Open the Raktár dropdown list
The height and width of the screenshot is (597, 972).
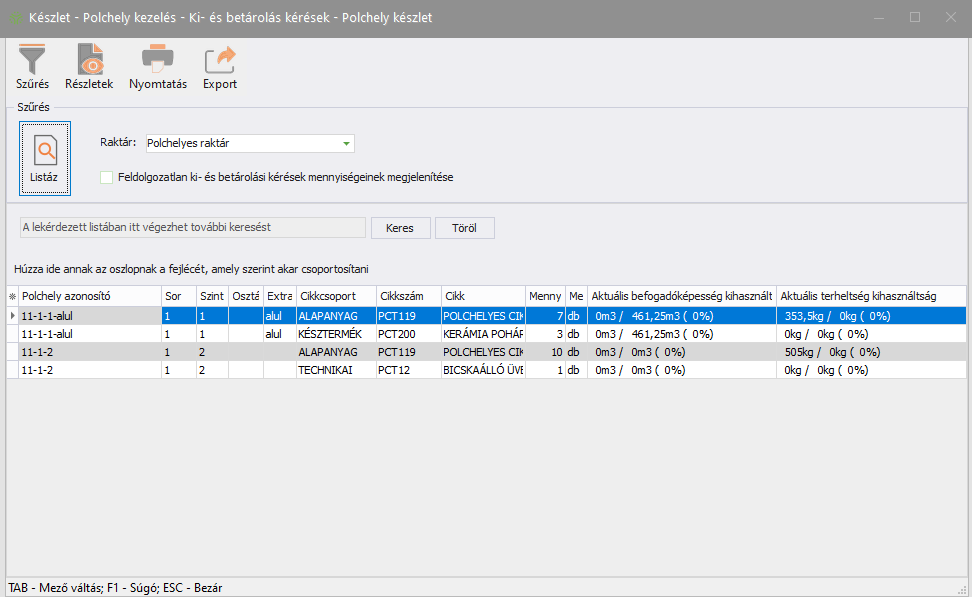pyautogui.click(x=346, y=144)
